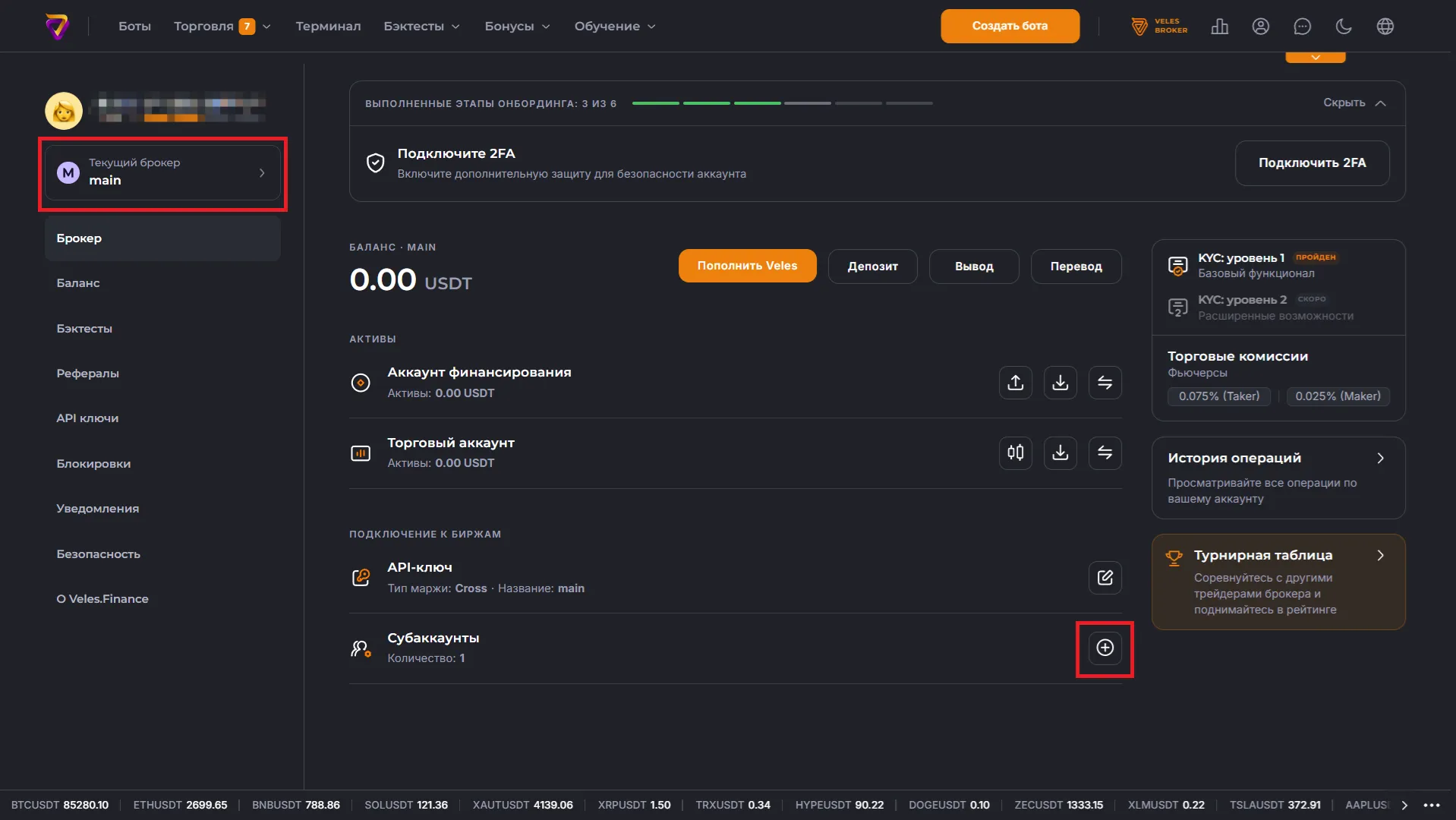Click the funding account withdraw upload icon

click(1016, 383)
